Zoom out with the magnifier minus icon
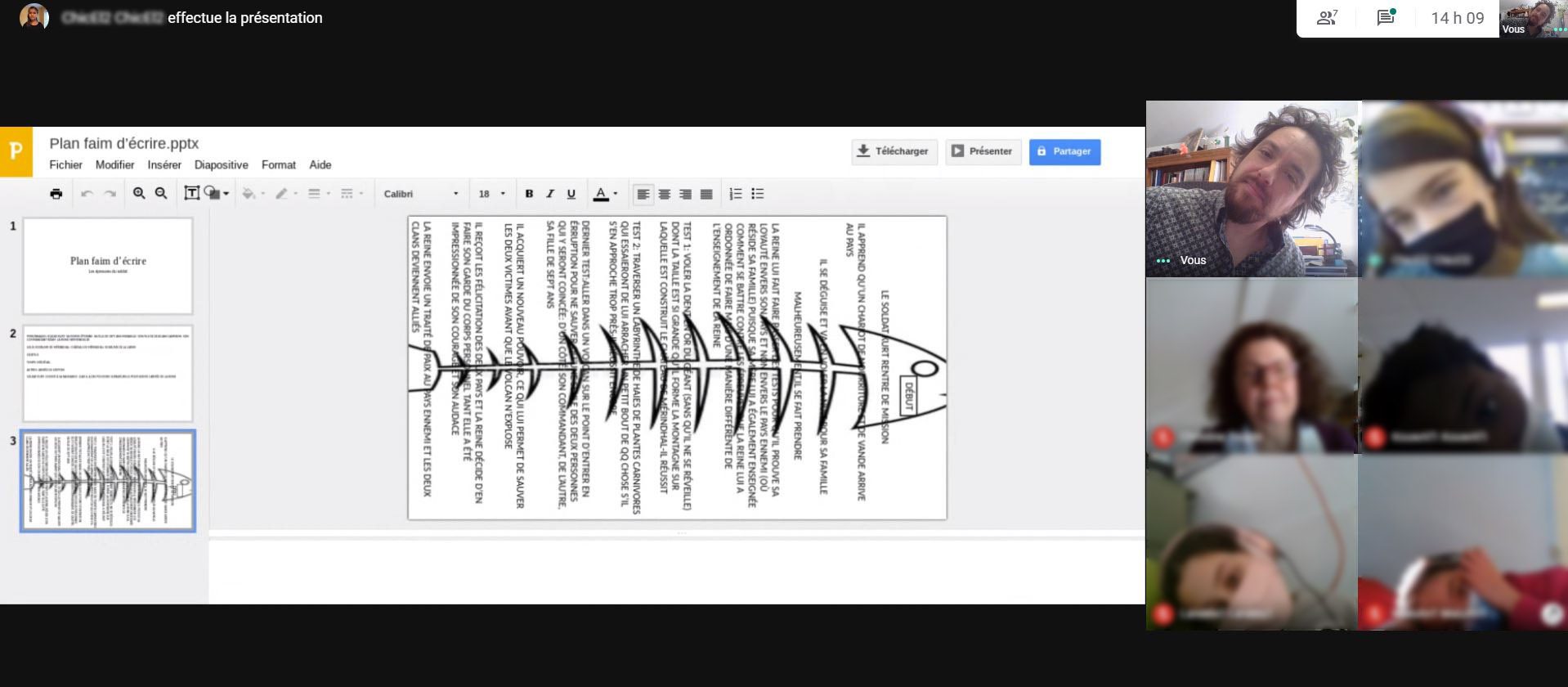This screenshot has height=687, width=1568. pos(161,194)
